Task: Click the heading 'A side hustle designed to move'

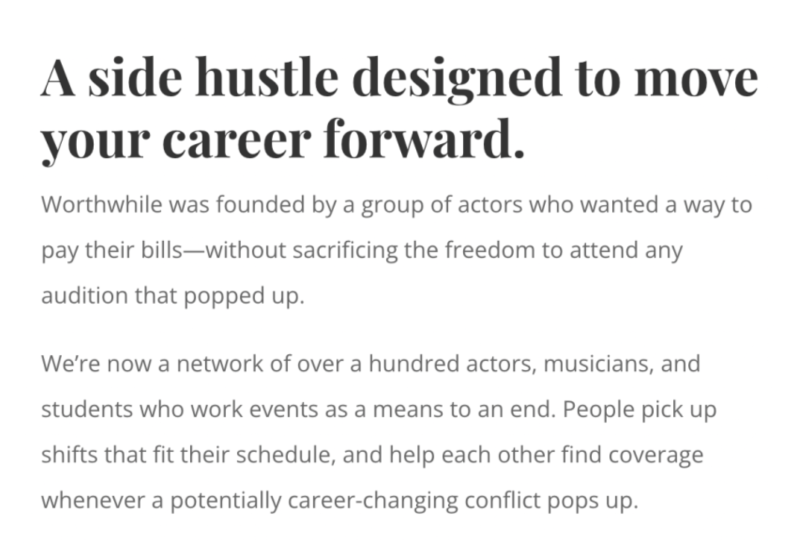Action: coord(398,78)
